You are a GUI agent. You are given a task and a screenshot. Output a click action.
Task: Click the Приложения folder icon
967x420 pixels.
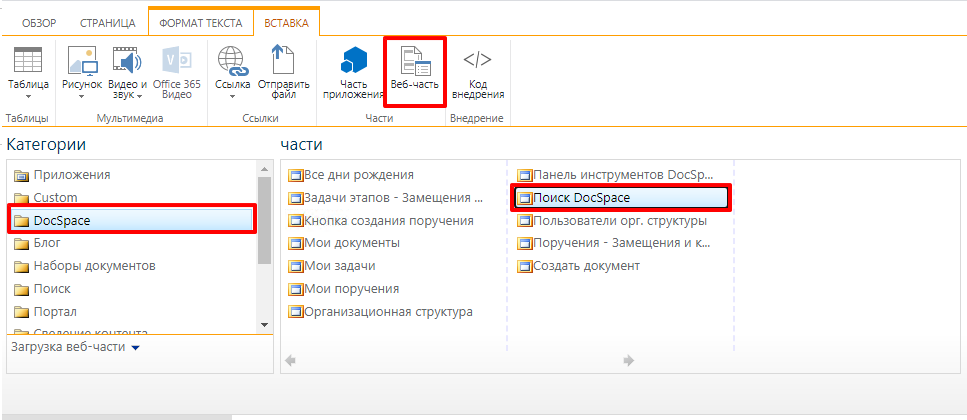pos(22,176)
